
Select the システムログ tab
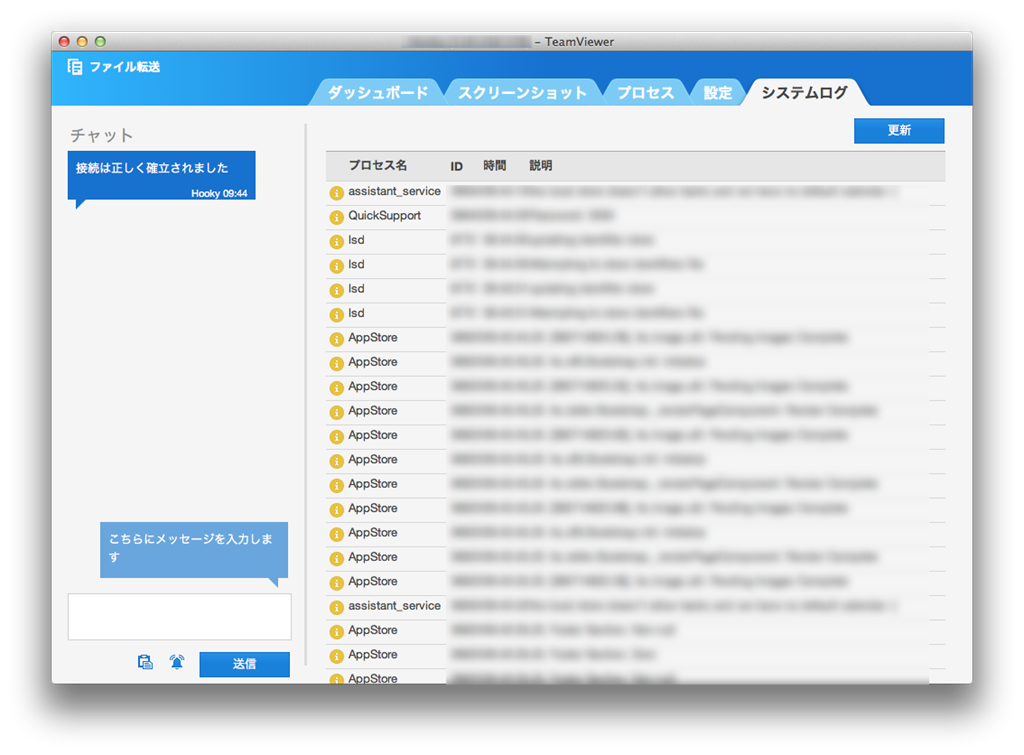pyautogui.click(x=805, y=93)
